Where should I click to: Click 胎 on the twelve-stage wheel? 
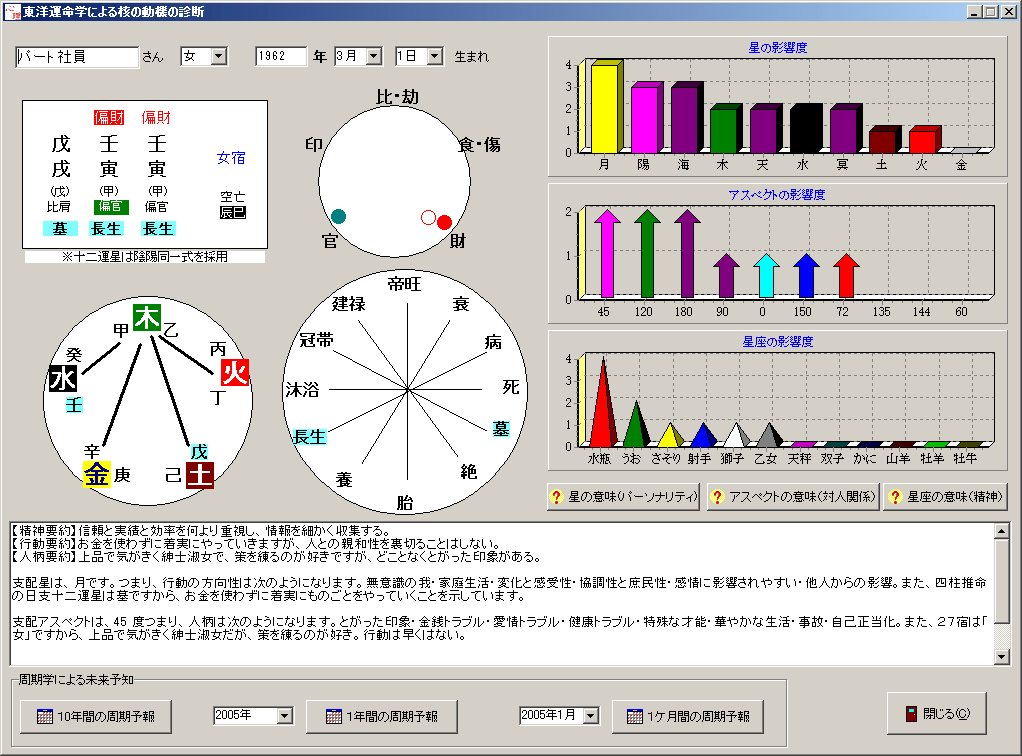click(x=404, y=502)
